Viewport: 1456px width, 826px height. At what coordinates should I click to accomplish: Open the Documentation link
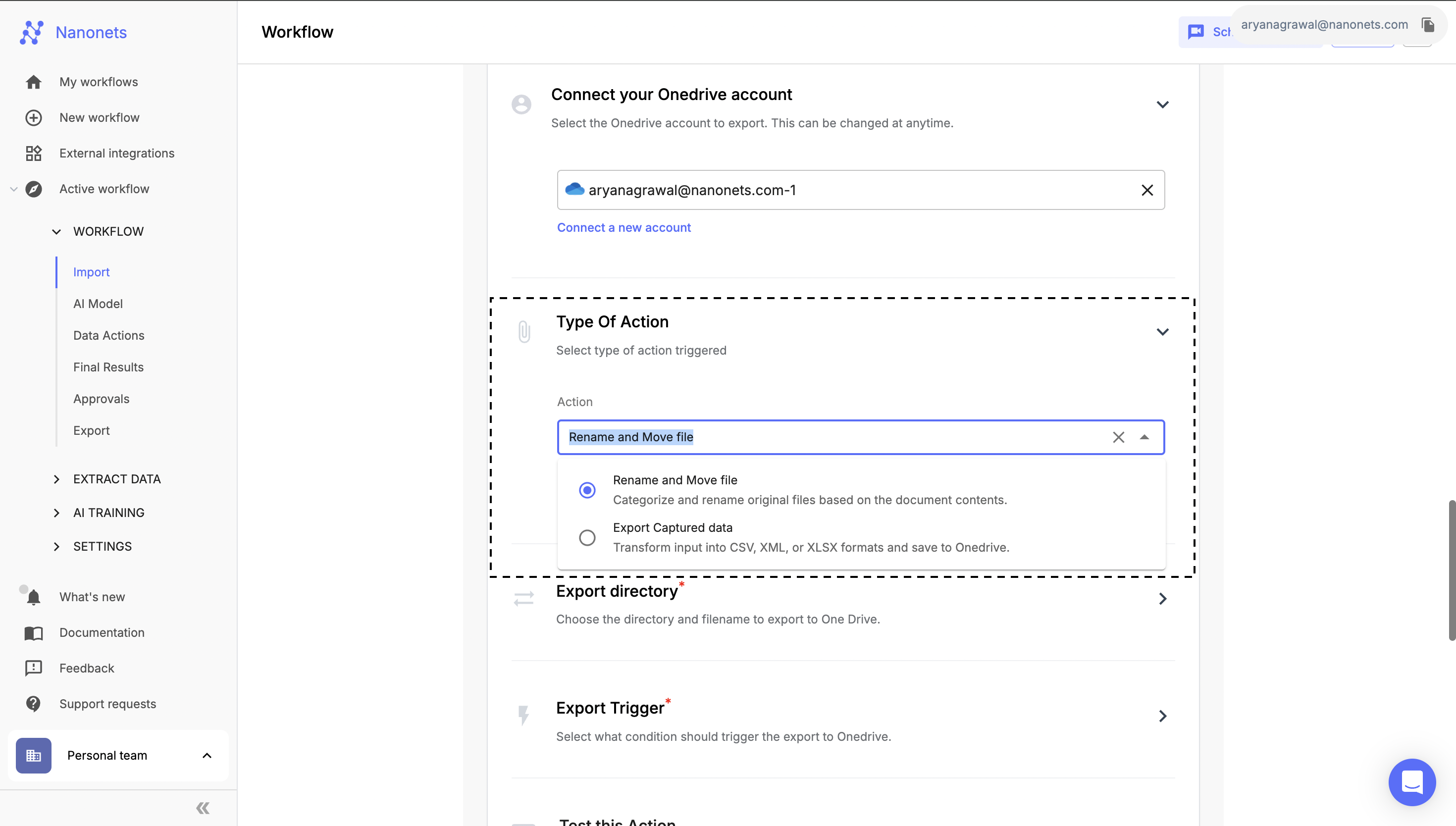102,633
